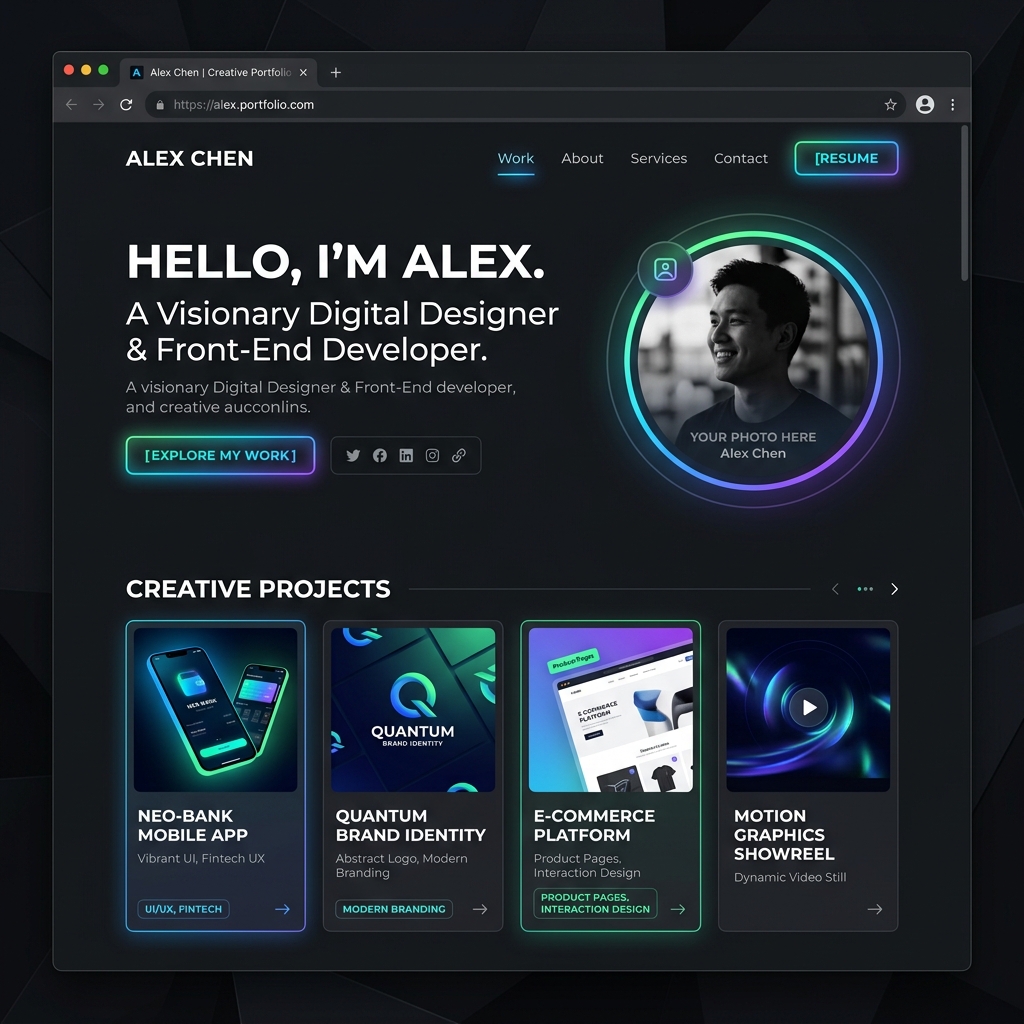Click the MODERN BRANDING tag

coord(394,909)
